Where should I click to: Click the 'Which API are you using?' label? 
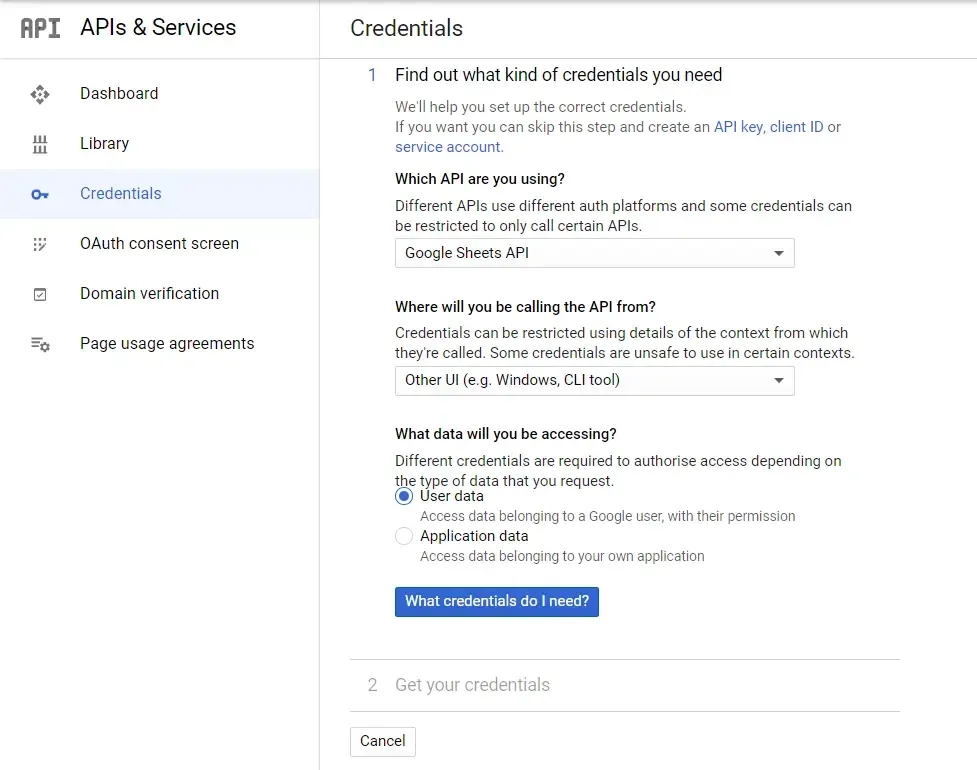click(480, 179)
